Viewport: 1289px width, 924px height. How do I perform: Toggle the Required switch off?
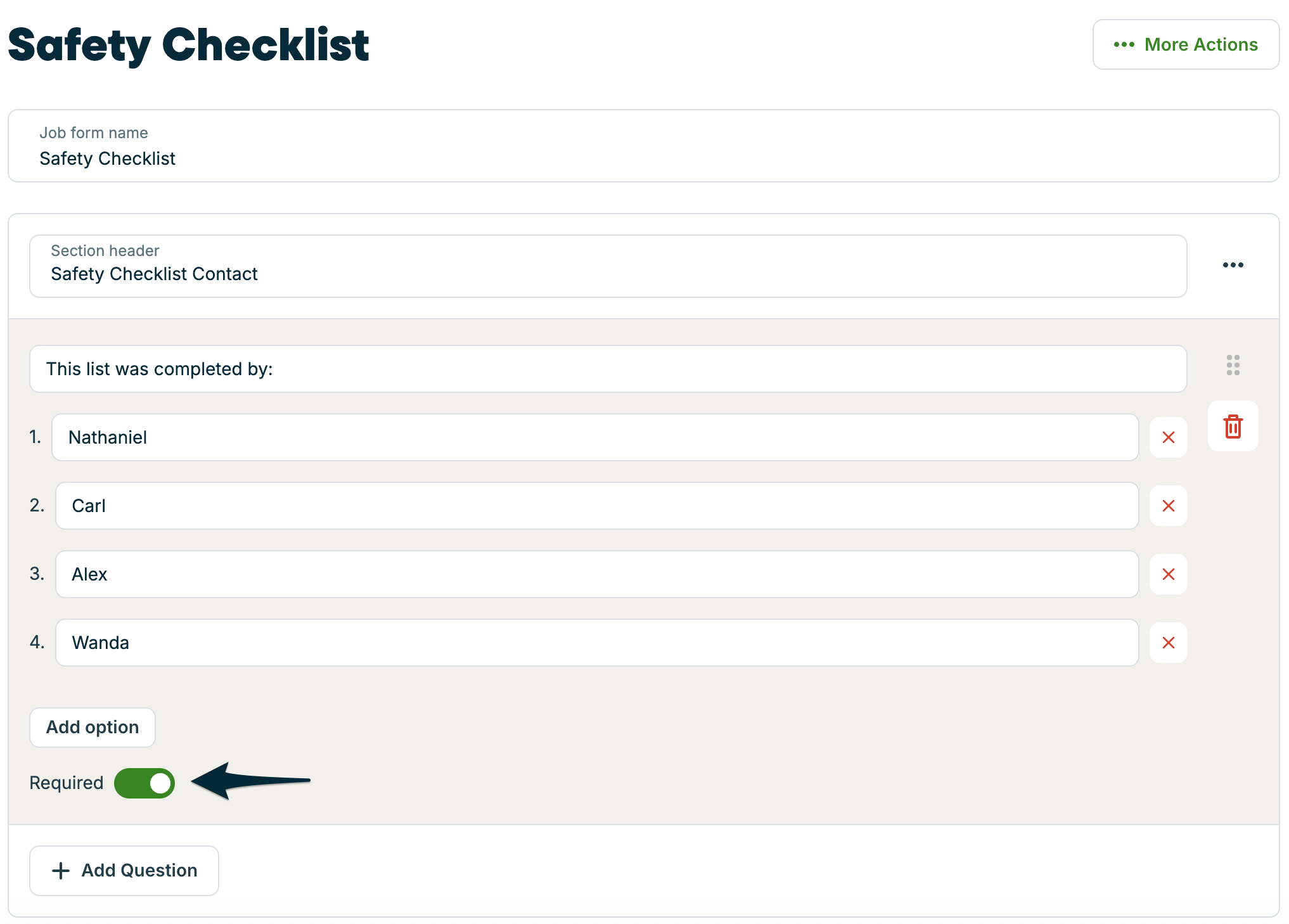[144, 783]
